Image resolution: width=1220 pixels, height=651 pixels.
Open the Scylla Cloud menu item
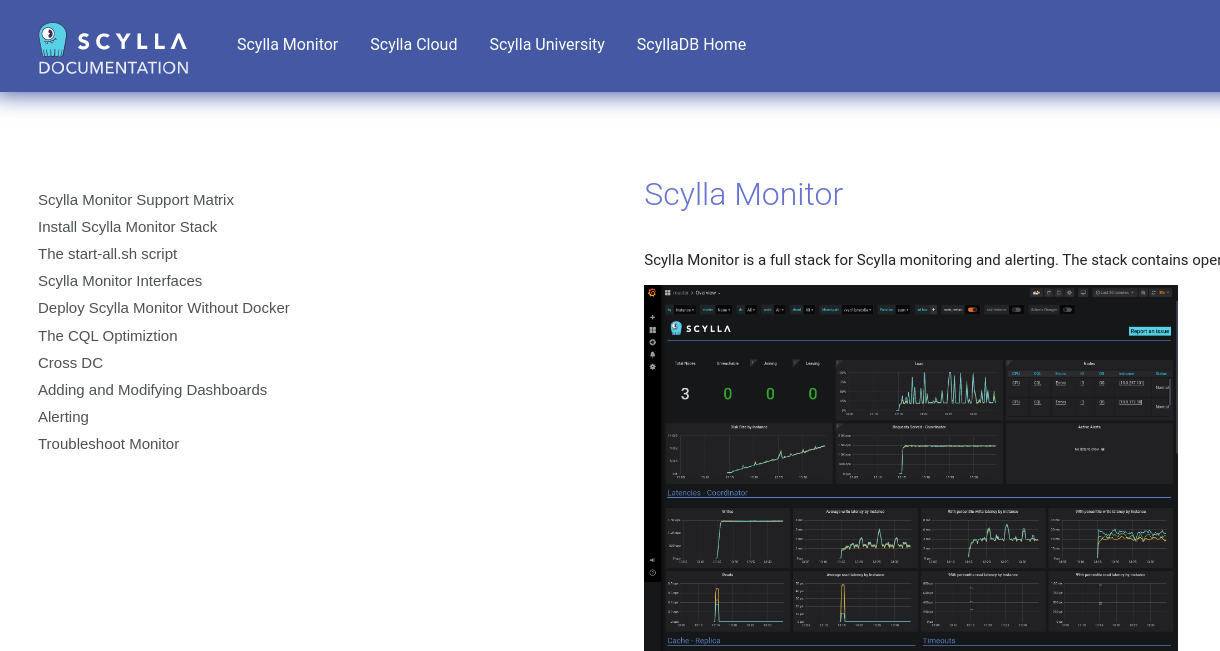click(x=413, y=45)
